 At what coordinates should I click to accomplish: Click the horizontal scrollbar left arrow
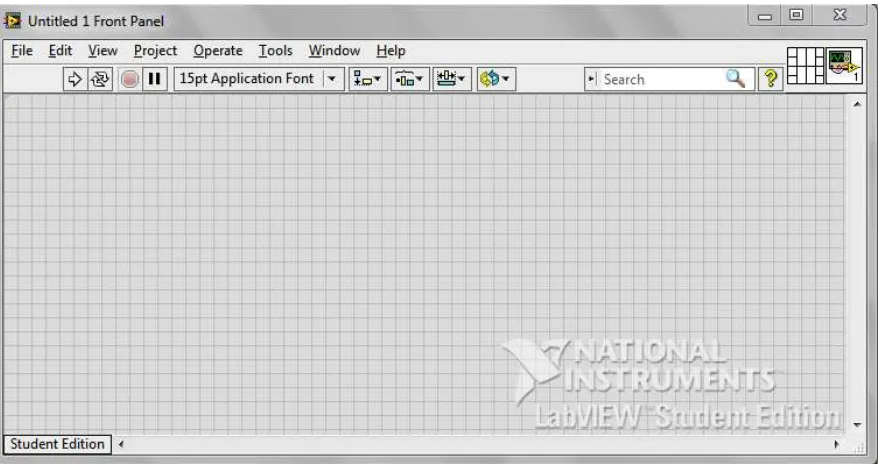tap(120, 444)
